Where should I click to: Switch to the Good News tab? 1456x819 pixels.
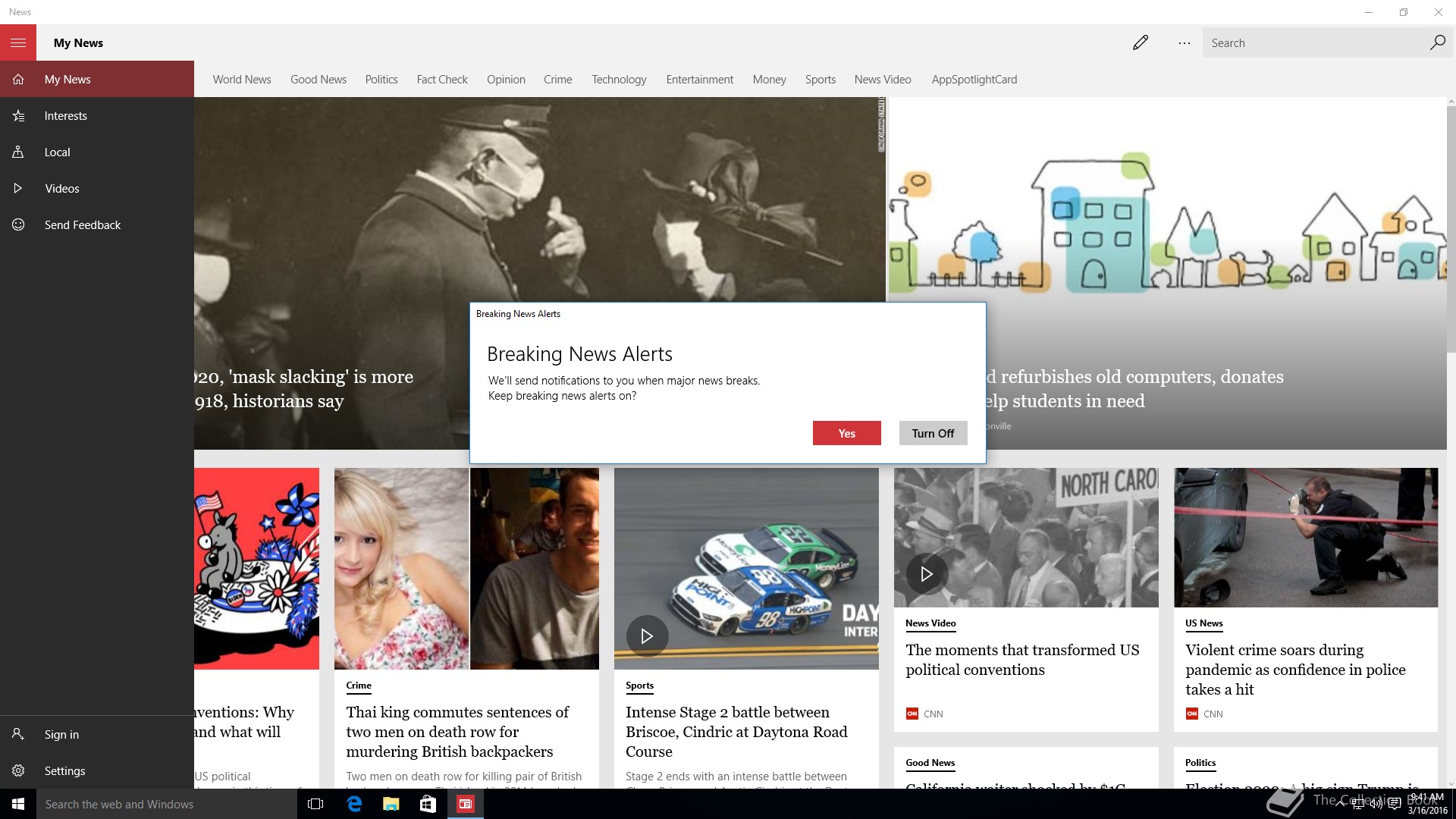(x=318, y=80)
